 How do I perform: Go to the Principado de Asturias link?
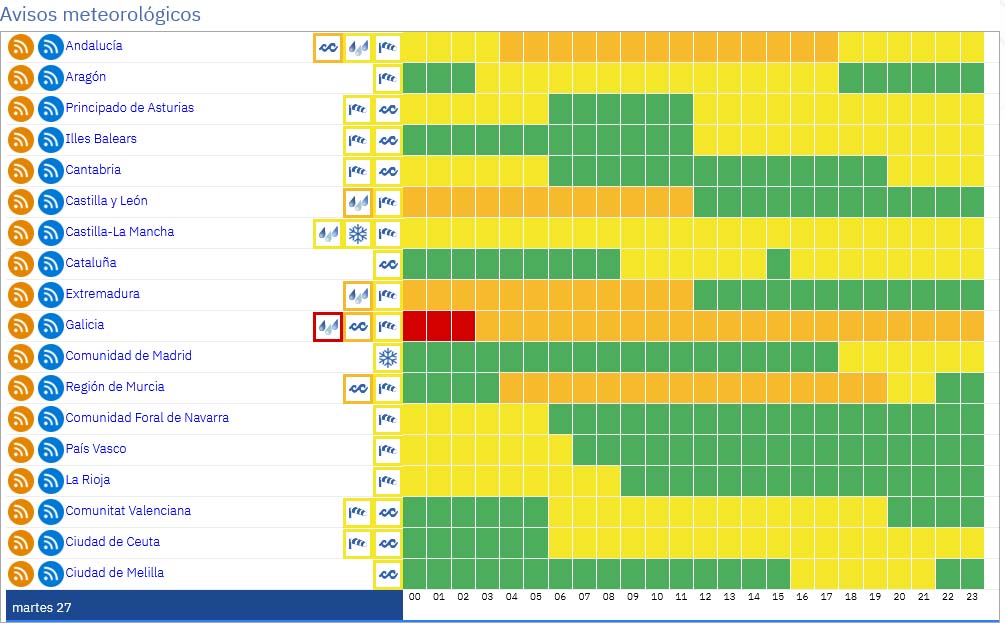130,108
